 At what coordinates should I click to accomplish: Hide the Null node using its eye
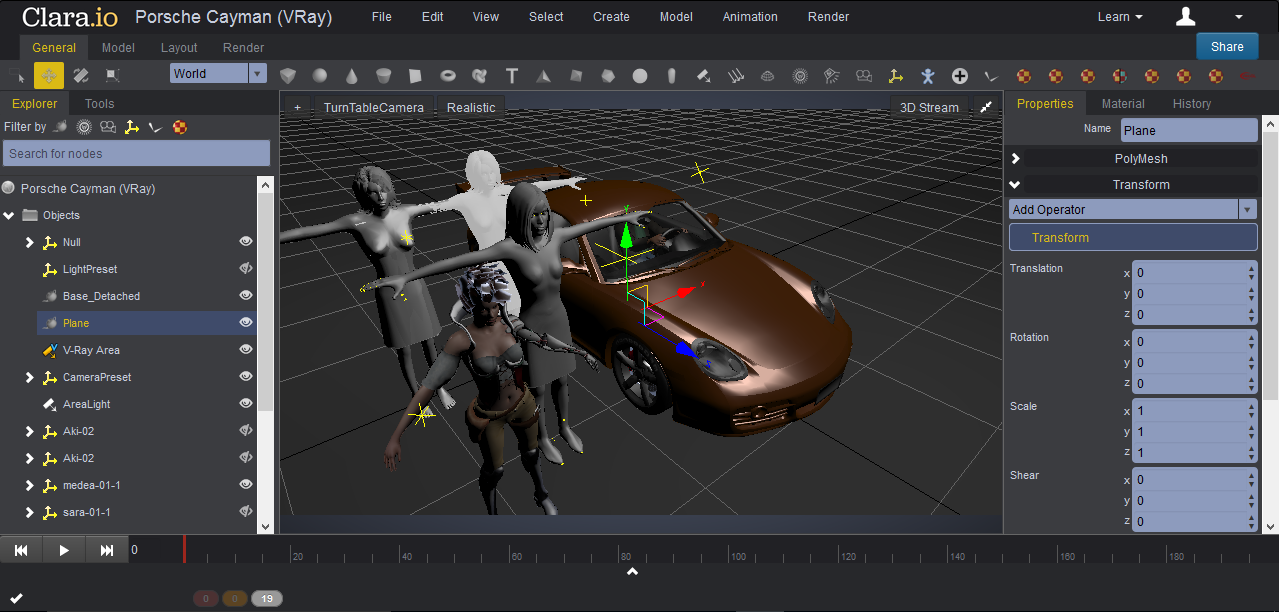(x=245, y=242)
